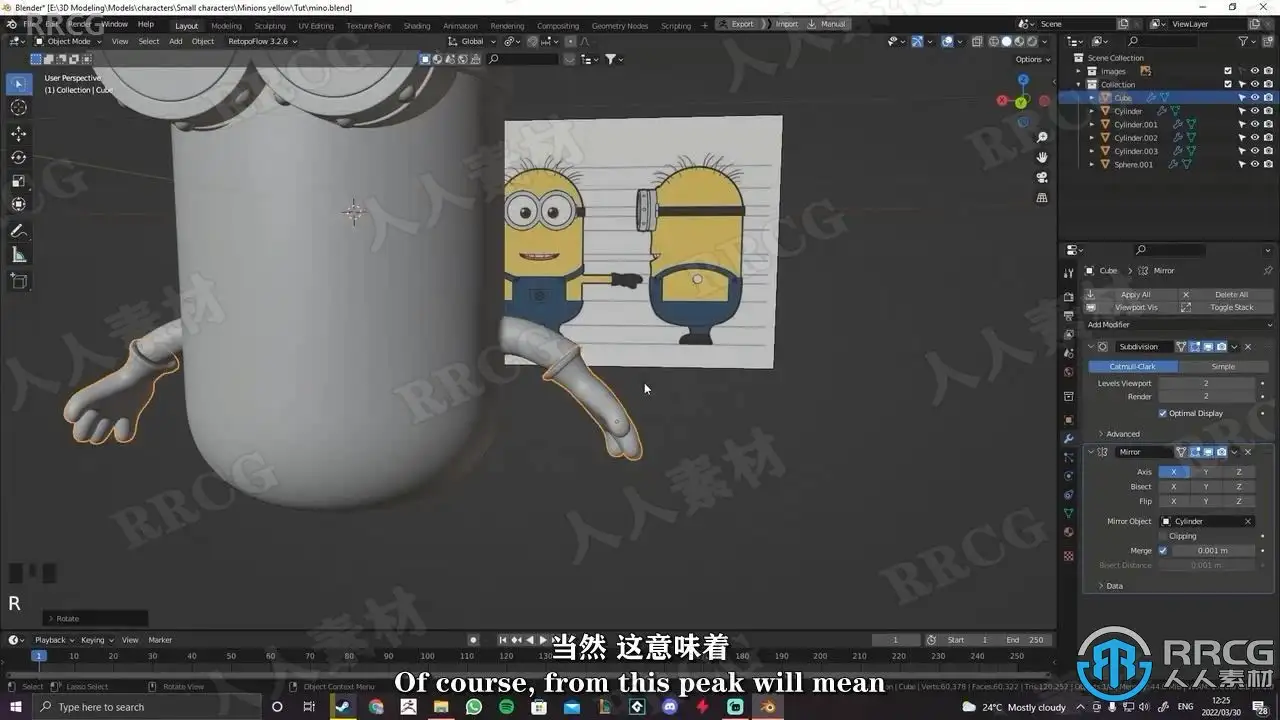This screenshot has height=720, width=1280.
Task: Open Steam from the Windows taskbar
Action: click(343, 707)
